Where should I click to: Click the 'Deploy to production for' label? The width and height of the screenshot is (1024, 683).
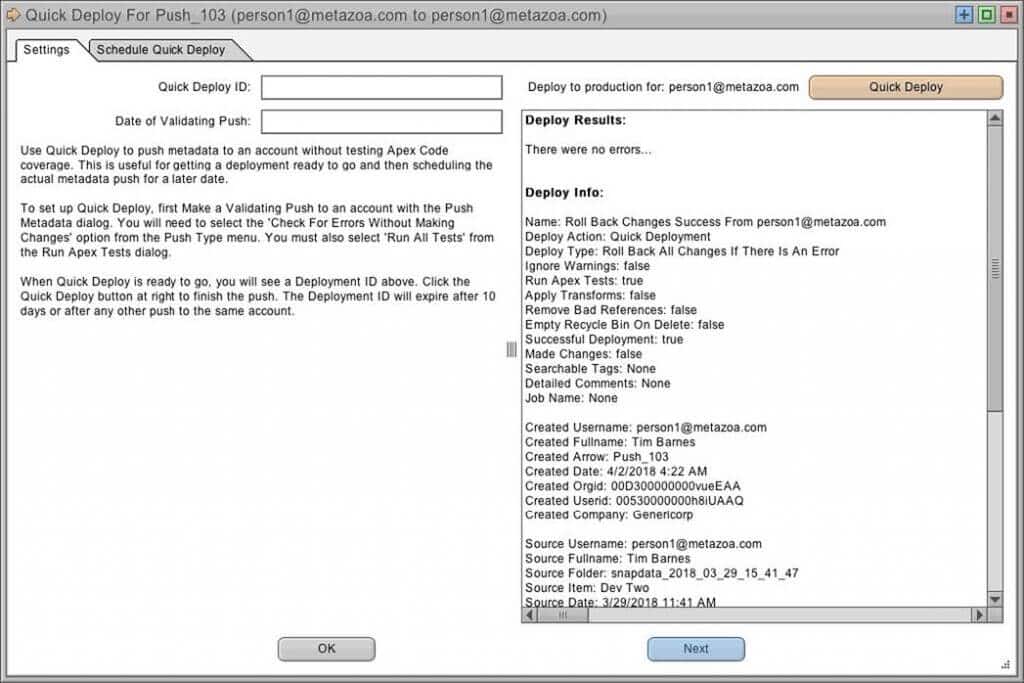(x=663, y=87)
